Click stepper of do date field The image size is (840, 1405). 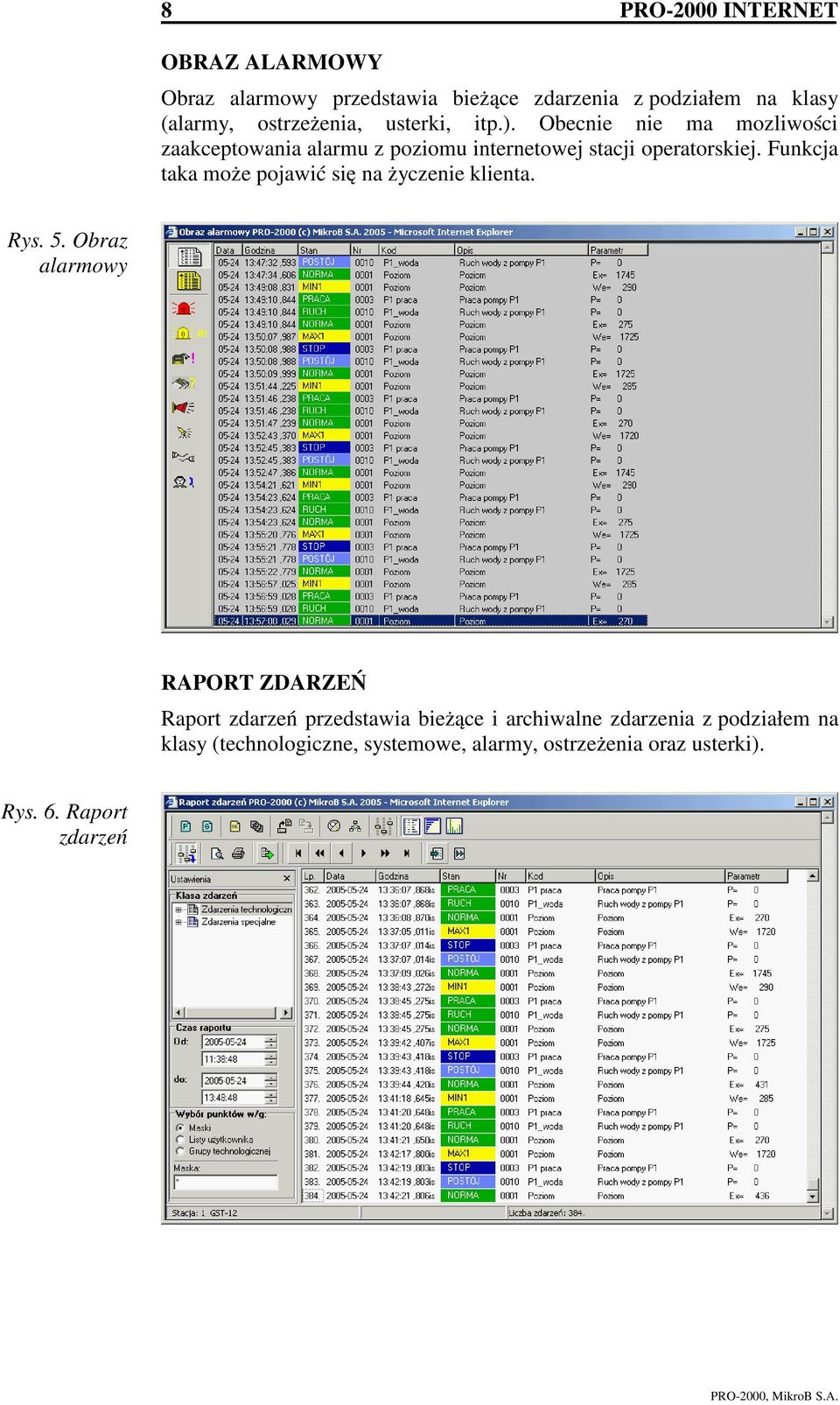(270, 1080)
